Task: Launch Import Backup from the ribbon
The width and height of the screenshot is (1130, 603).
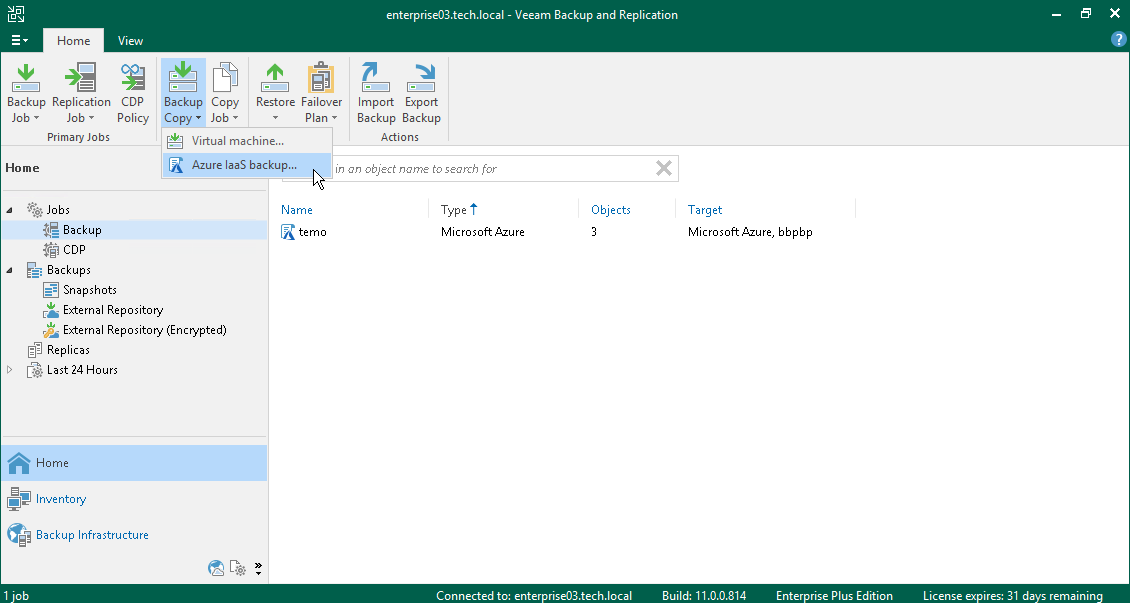Action: [x=376, y=93]
